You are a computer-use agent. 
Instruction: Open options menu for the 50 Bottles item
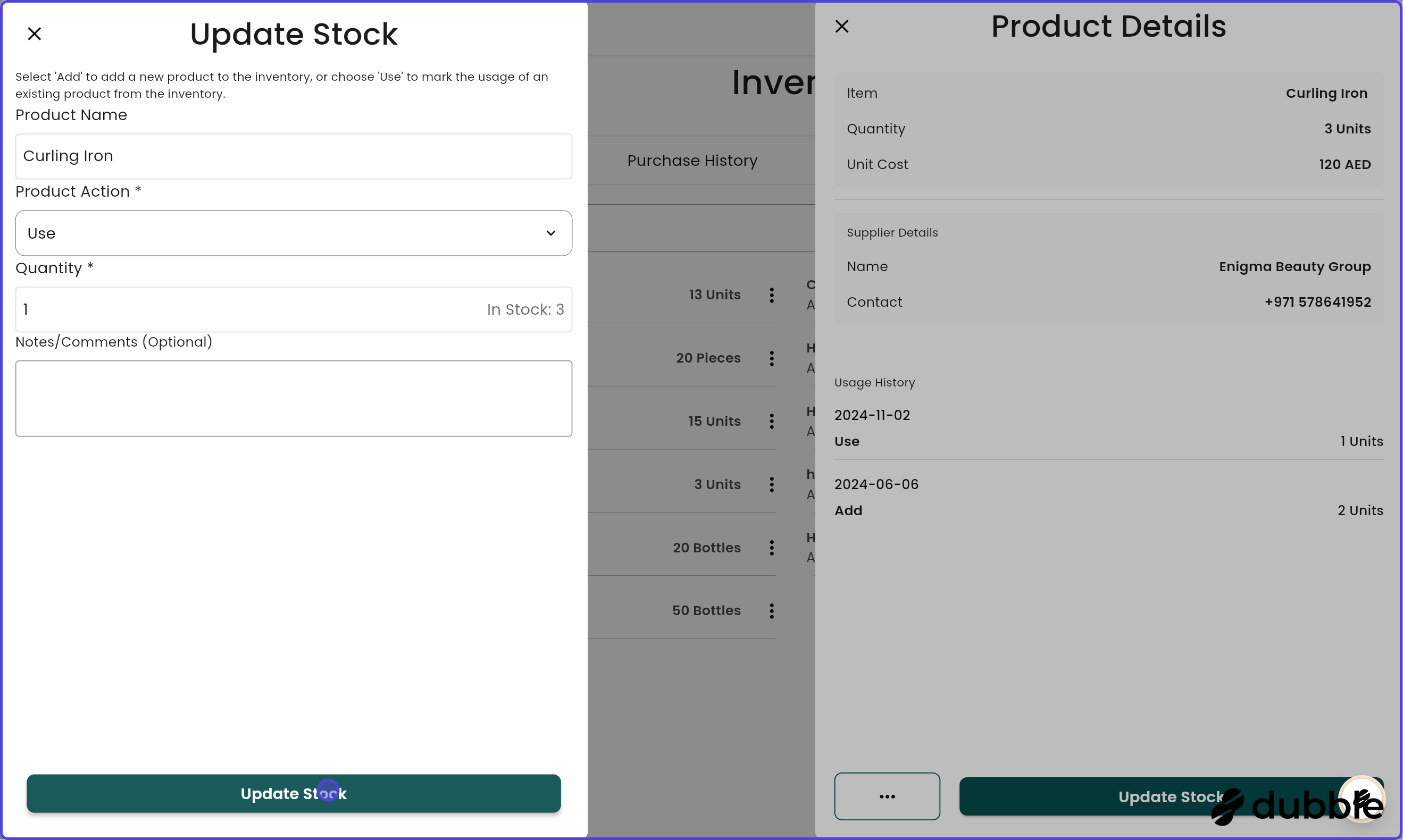click(x=772, y=610)
